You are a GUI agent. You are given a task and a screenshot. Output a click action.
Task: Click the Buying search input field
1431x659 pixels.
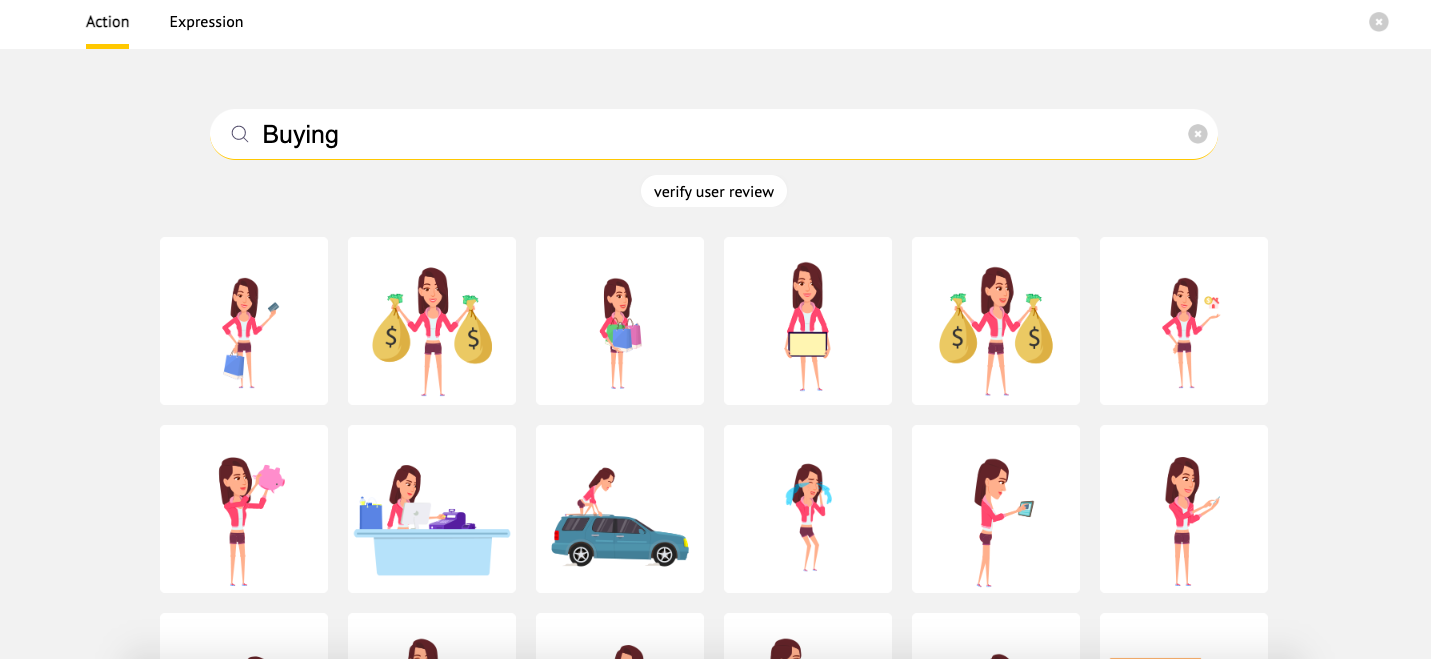700,134
